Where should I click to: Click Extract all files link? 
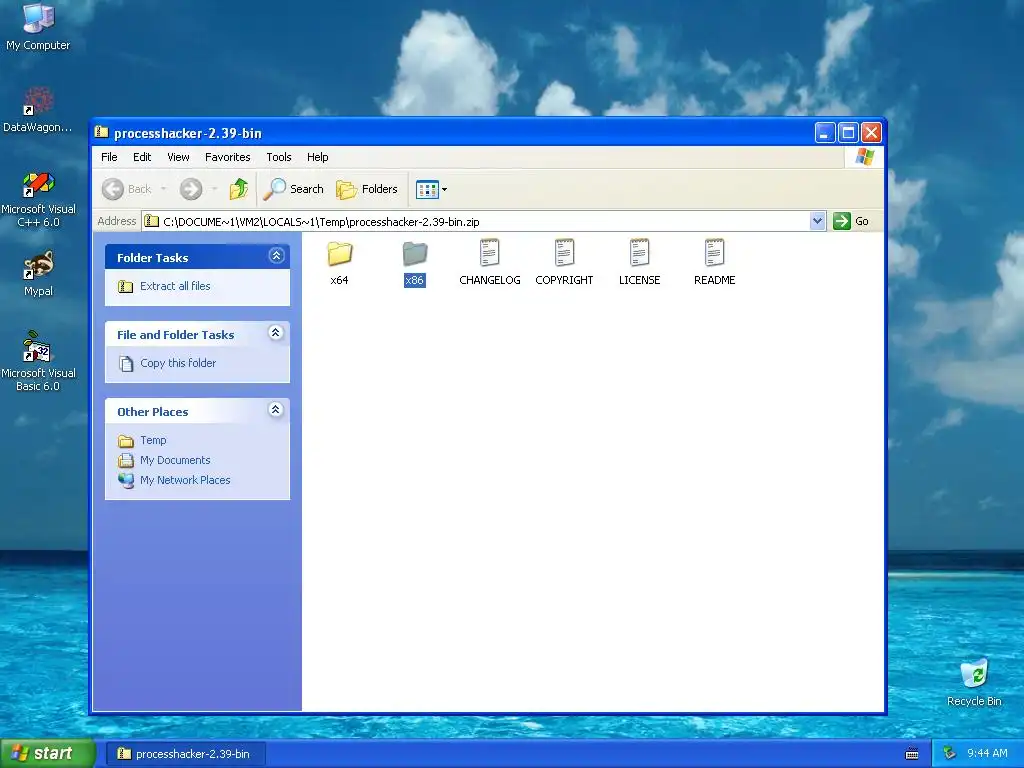click(x=175, y=286)
